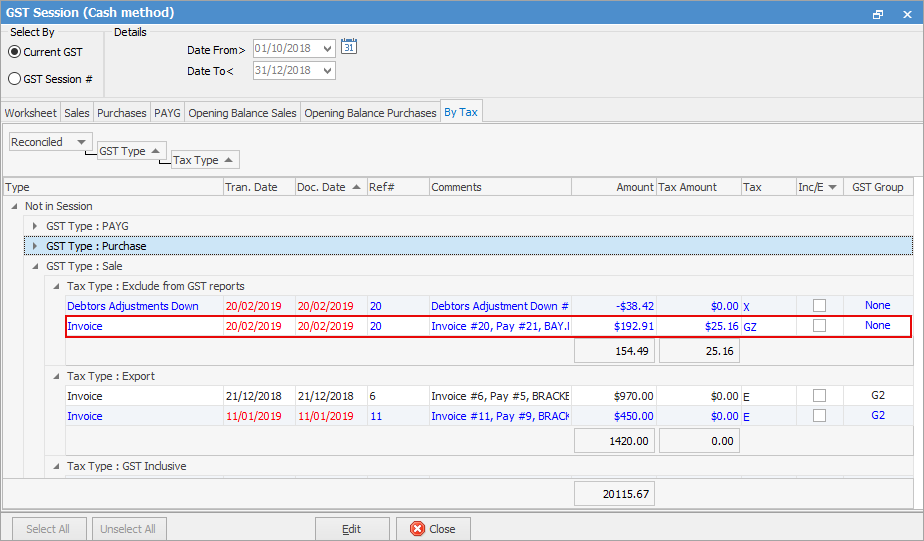This screenshot has height=541, width=924.
Task: Select the GST Session # radio button
Action: [15, 79]
